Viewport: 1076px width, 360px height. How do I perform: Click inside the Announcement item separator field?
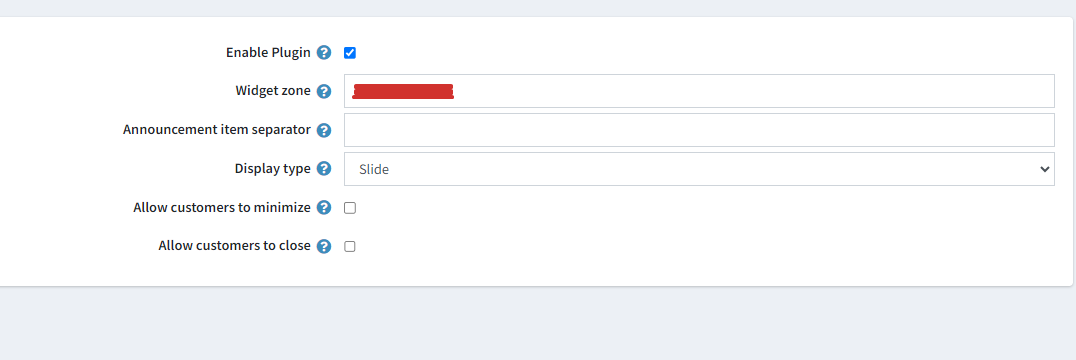pyautogui.click(x=699, y=130)
